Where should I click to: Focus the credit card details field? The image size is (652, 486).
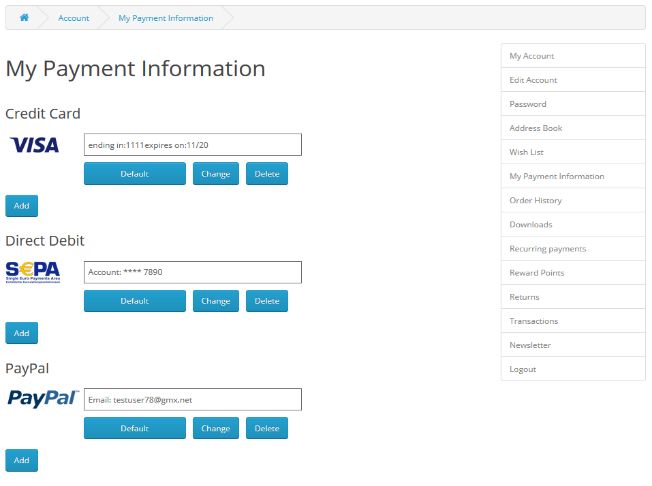(x=192, y=145)
